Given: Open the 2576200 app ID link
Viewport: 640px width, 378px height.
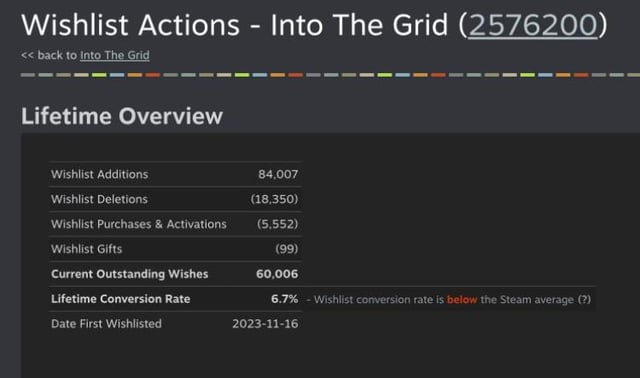Looking at the screenshot, I should (x=533, y=25).
